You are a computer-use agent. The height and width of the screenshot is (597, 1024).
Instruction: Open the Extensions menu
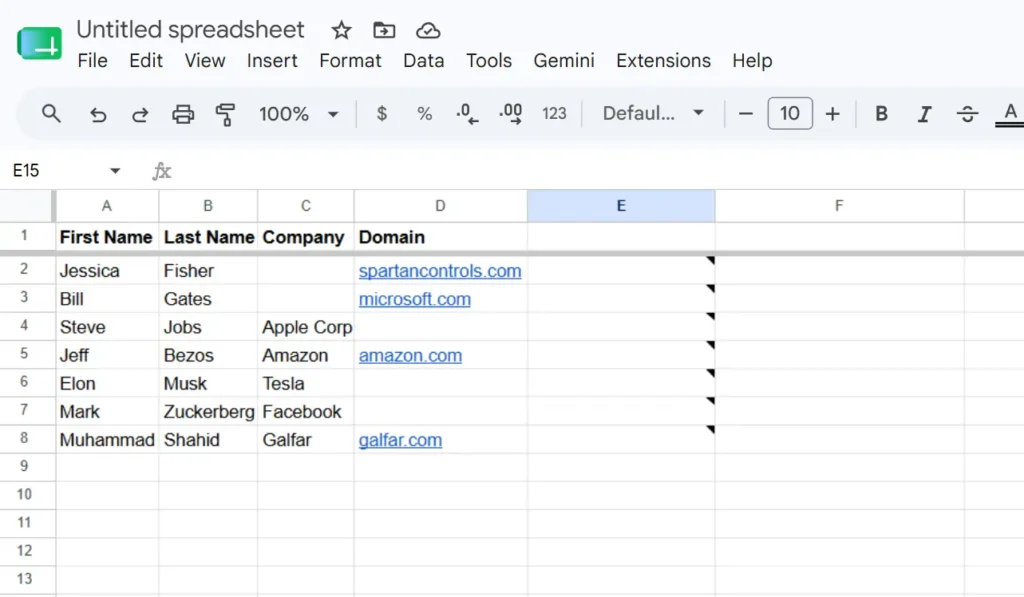tap(663, 61)
